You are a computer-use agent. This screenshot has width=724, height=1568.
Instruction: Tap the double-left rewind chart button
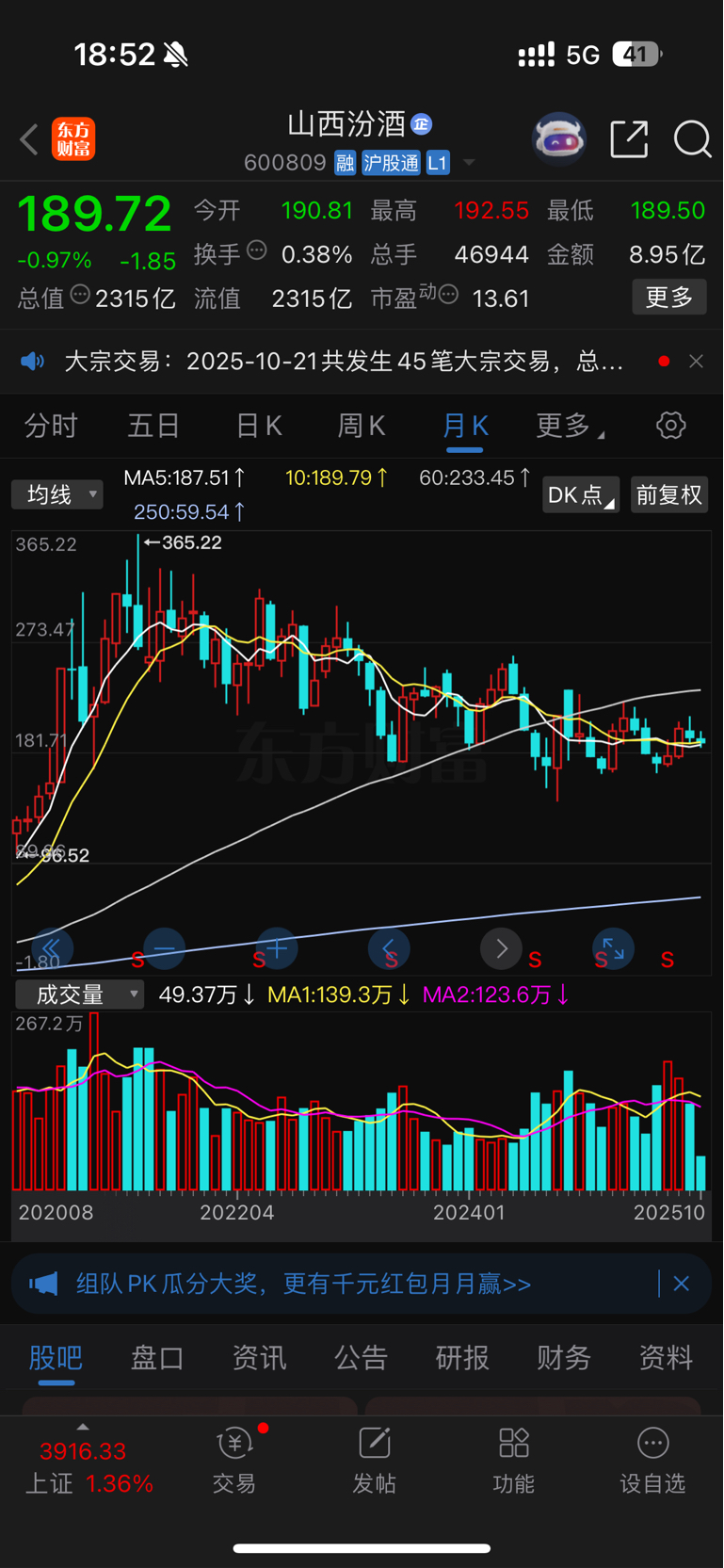pos(52,948)
